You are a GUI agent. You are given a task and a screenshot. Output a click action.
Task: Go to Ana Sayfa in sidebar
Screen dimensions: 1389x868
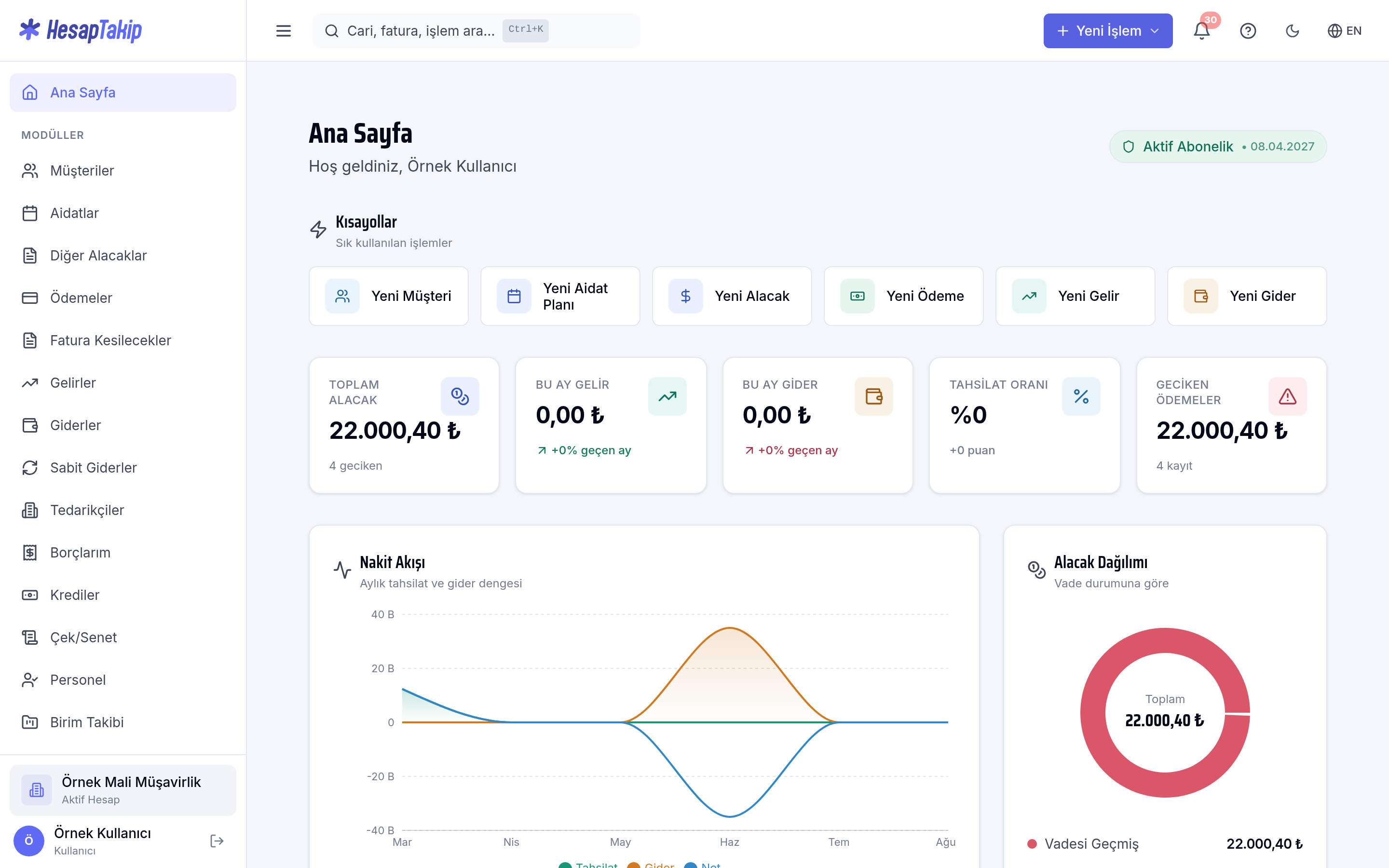coord(123,93)
